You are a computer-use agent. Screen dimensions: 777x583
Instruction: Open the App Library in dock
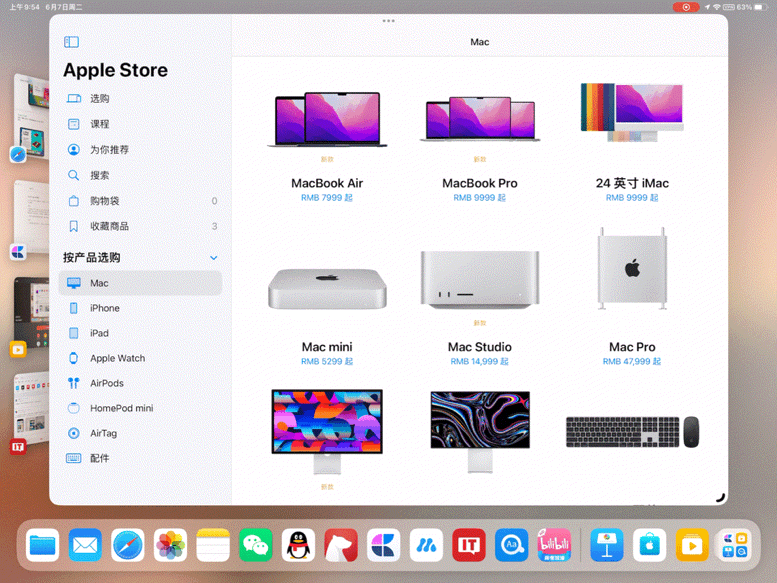735,545
